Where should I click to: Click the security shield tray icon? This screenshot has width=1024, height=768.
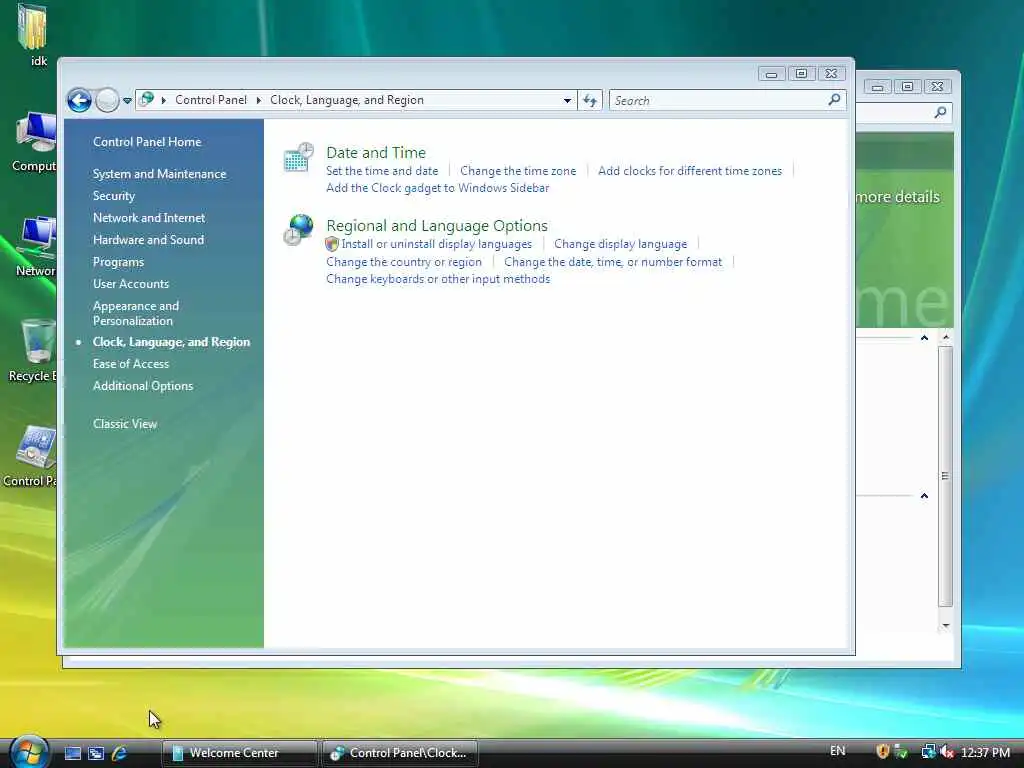[x=883, y=752]
